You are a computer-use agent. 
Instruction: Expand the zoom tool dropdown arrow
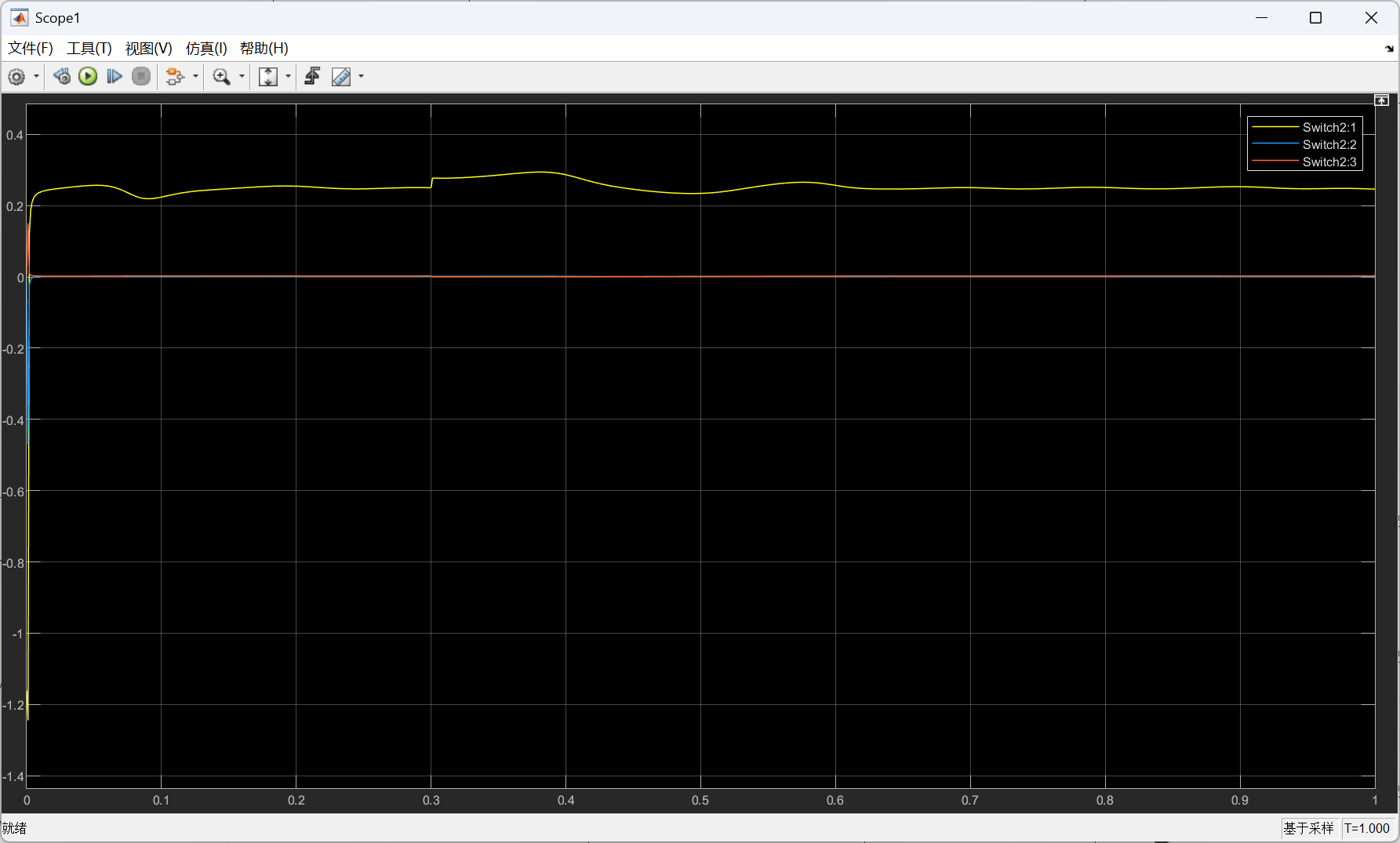click(242, 77)
